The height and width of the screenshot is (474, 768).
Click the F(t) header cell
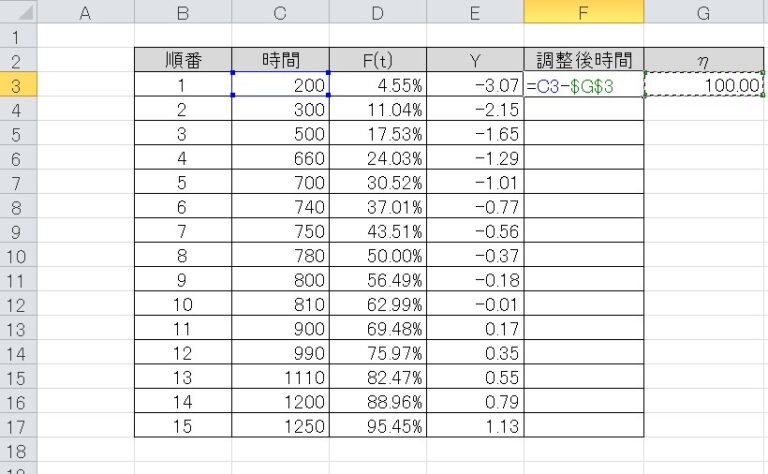376,60
